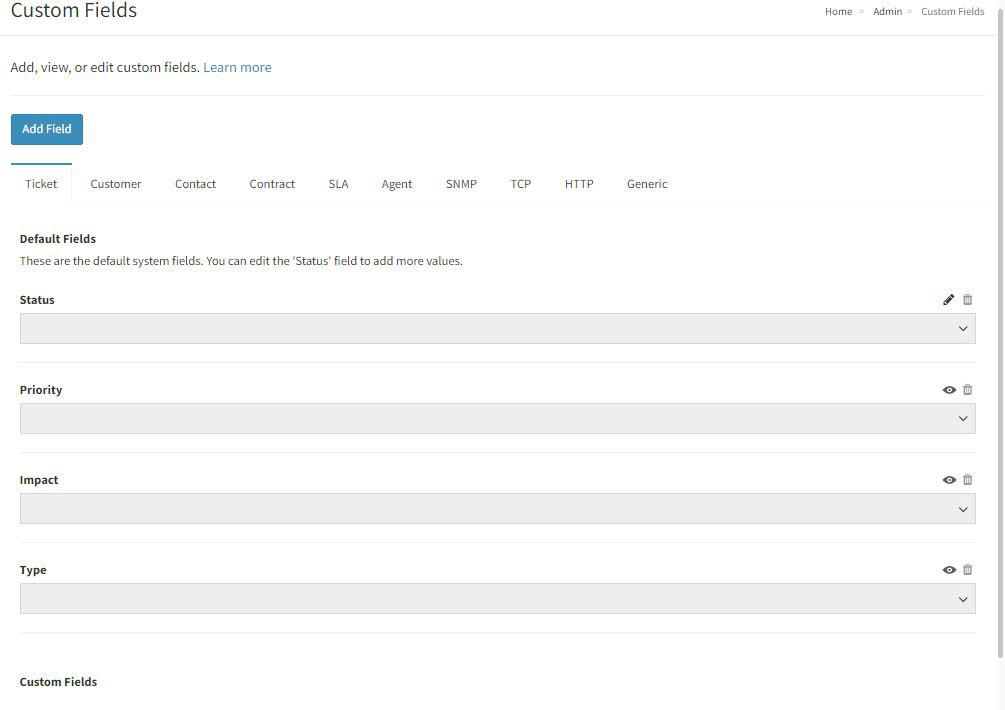The height and width of the screenshot is (710, 1005).
Task: Expand the Priority dropdown
Action: pos(497,418)
